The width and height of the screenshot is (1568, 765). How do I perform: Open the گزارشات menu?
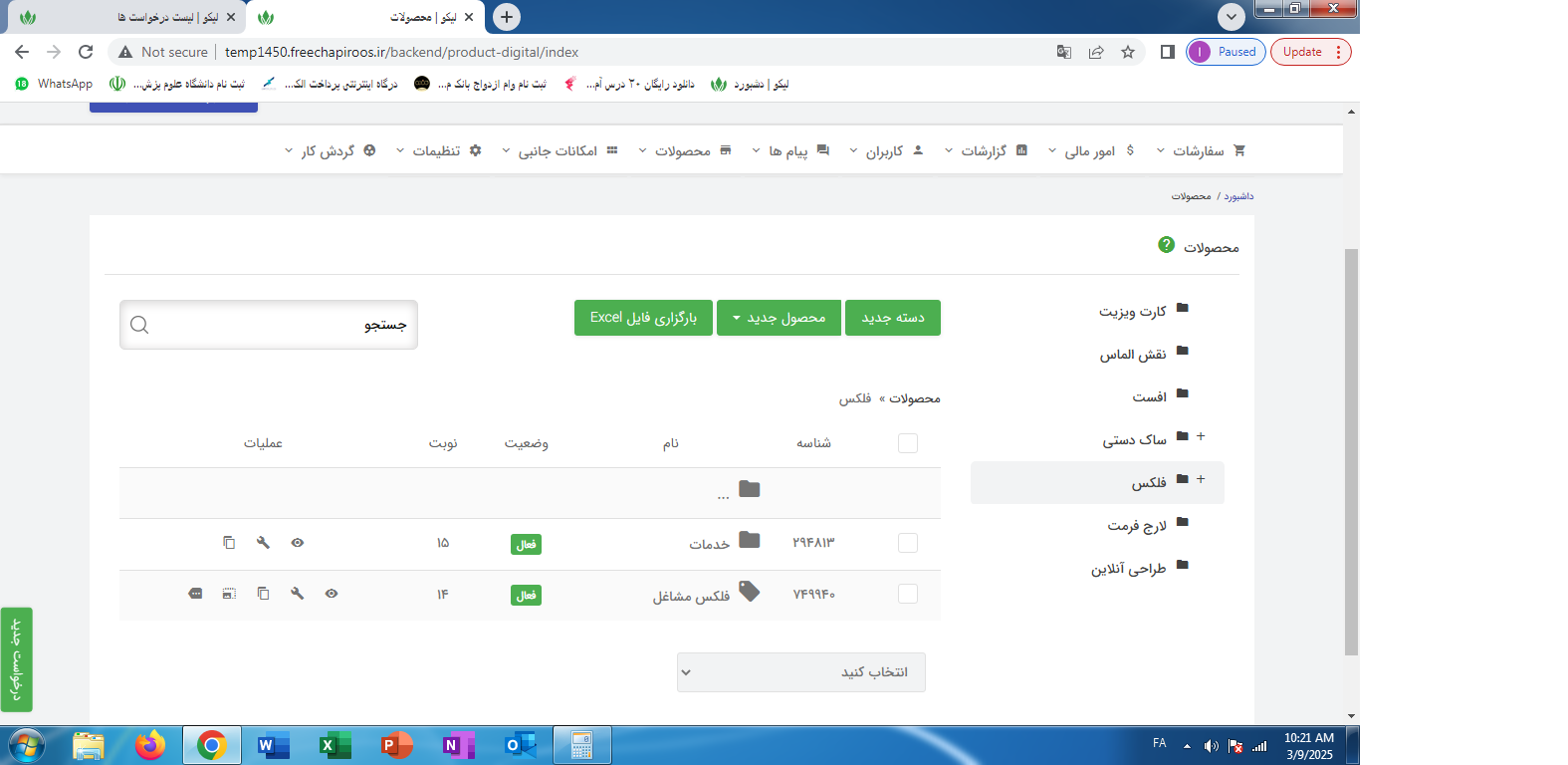pos(986,151)
